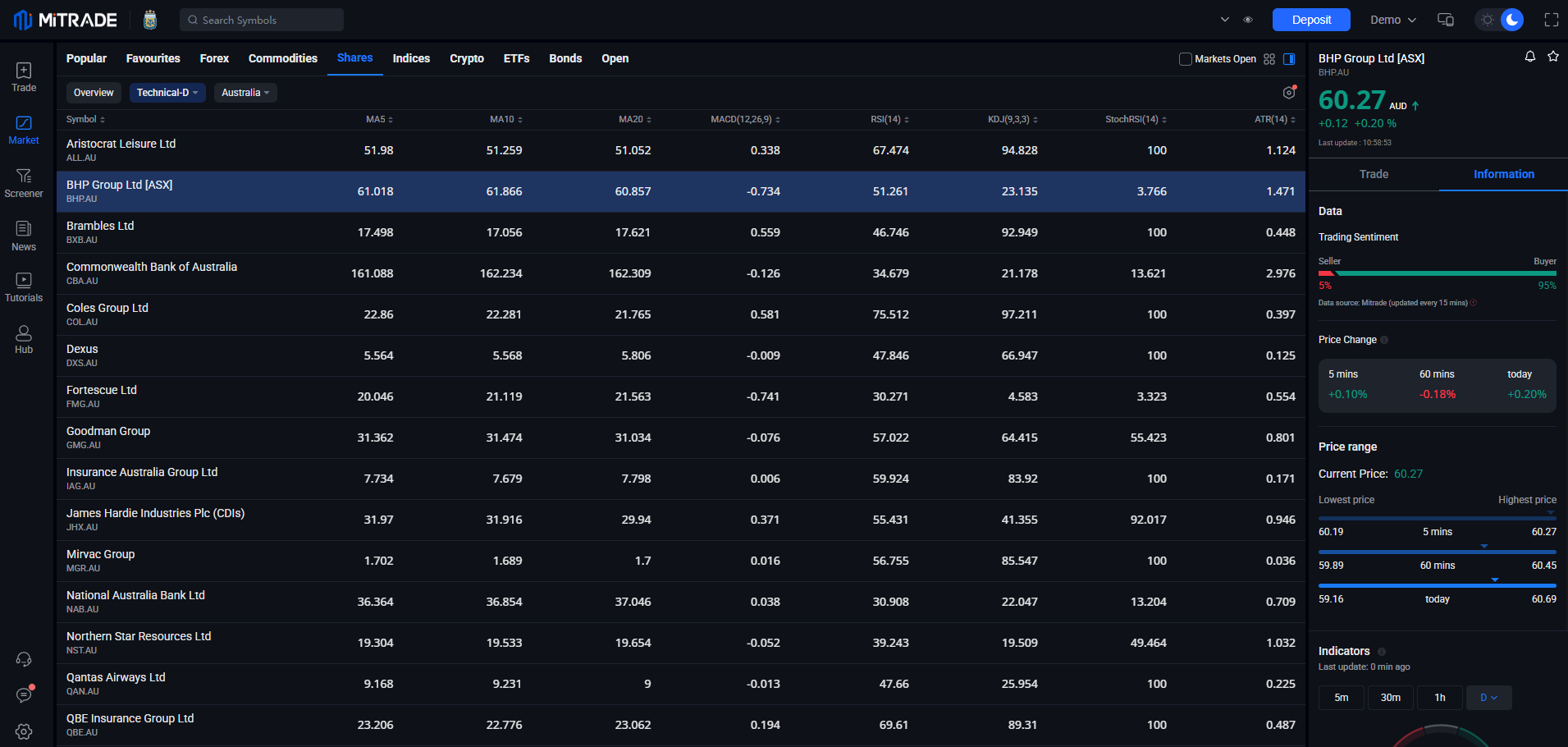Switch to the Commodities tab

283,58
